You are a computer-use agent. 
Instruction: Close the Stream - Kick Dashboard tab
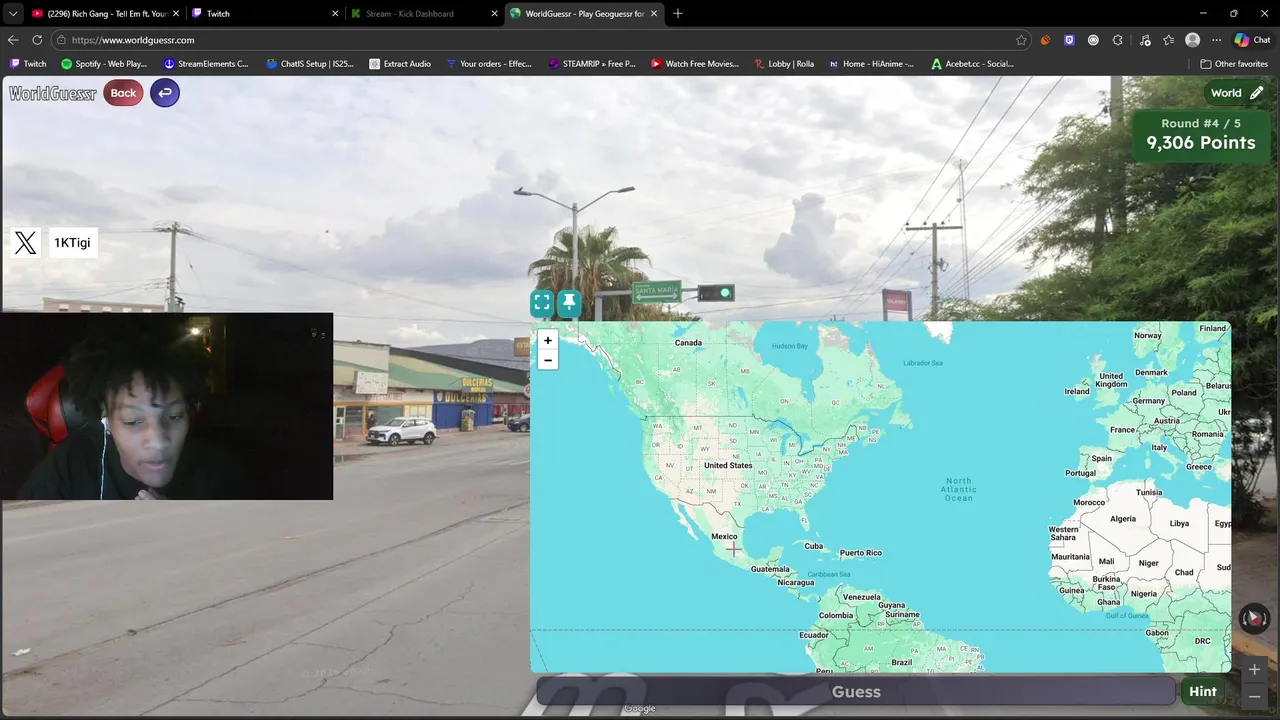pos(494,14)
